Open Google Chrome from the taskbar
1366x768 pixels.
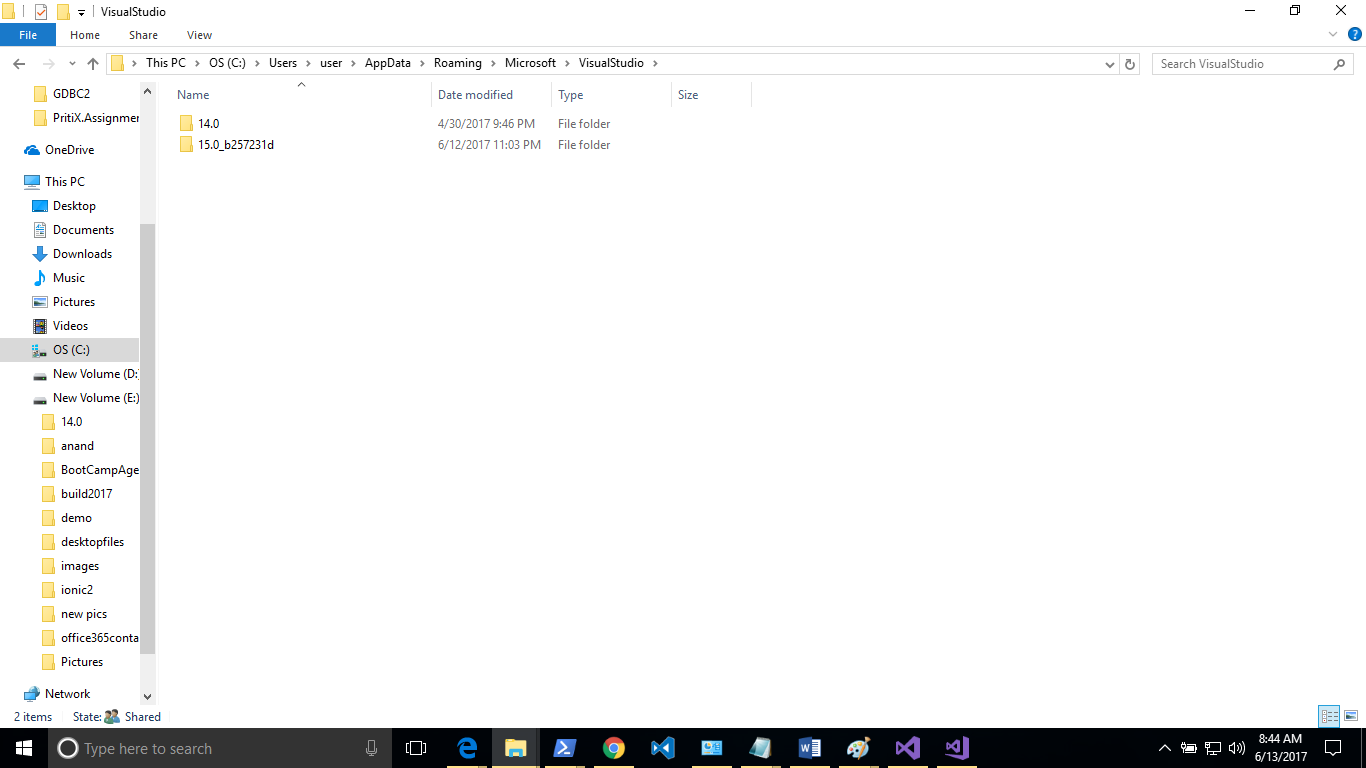click(x=613, y=747)
